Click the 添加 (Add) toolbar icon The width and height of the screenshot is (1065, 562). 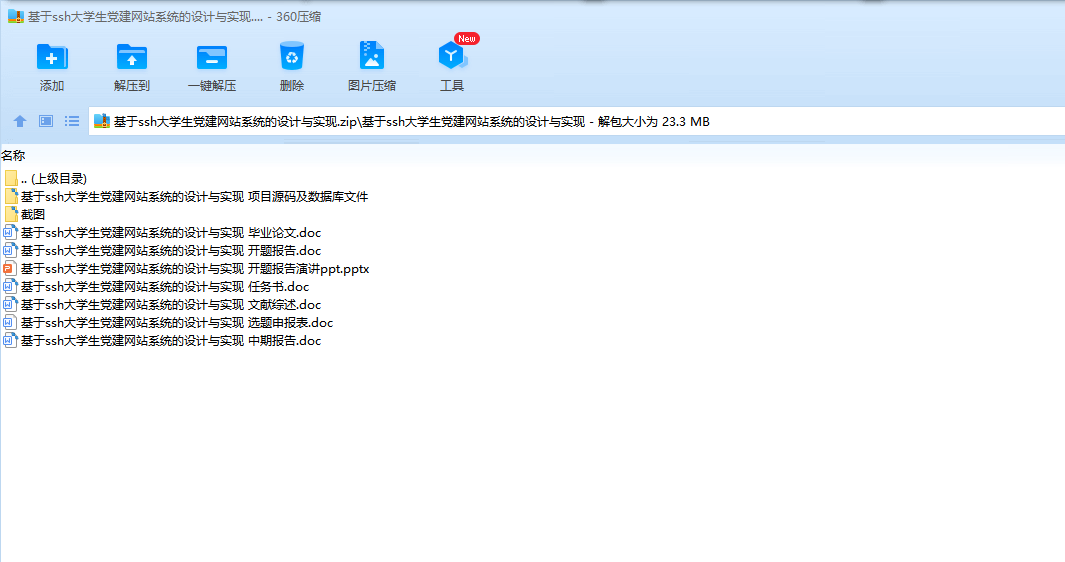(x=52, y=57)
